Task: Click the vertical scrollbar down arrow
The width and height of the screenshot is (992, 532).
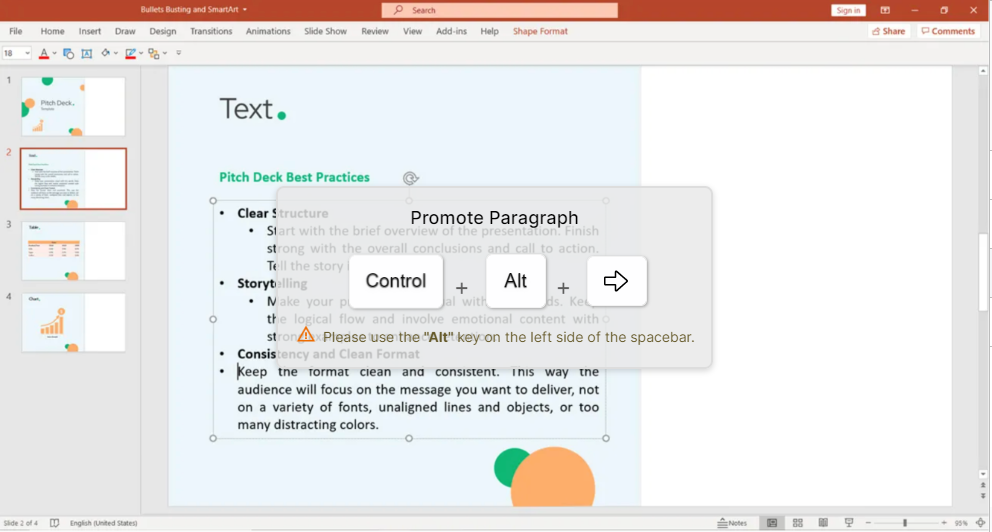Action: pos(983,474)
